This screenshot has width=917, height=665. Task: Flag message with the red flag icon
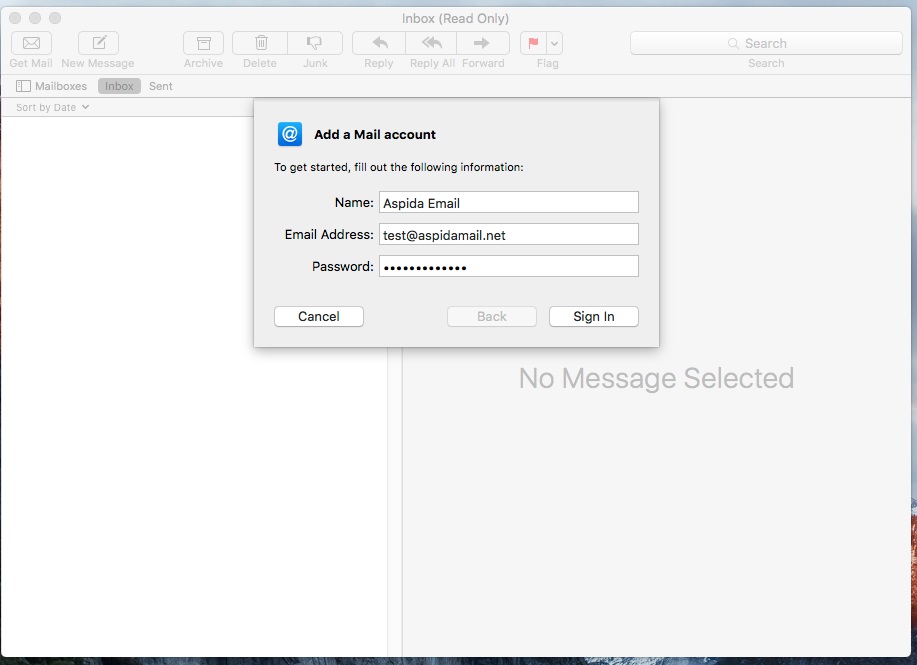click(x=533, y=43)
